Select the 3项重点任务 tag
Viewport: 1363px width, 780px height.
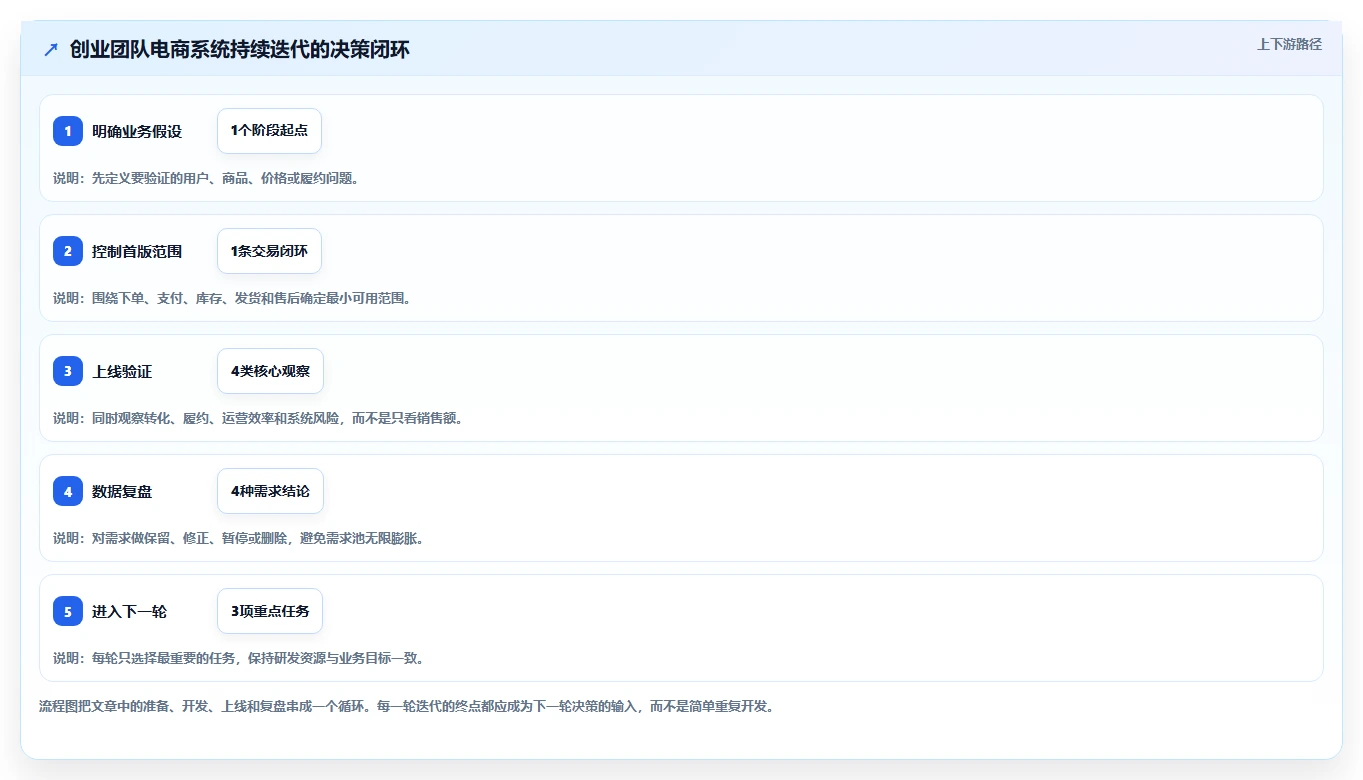point(270,611)
